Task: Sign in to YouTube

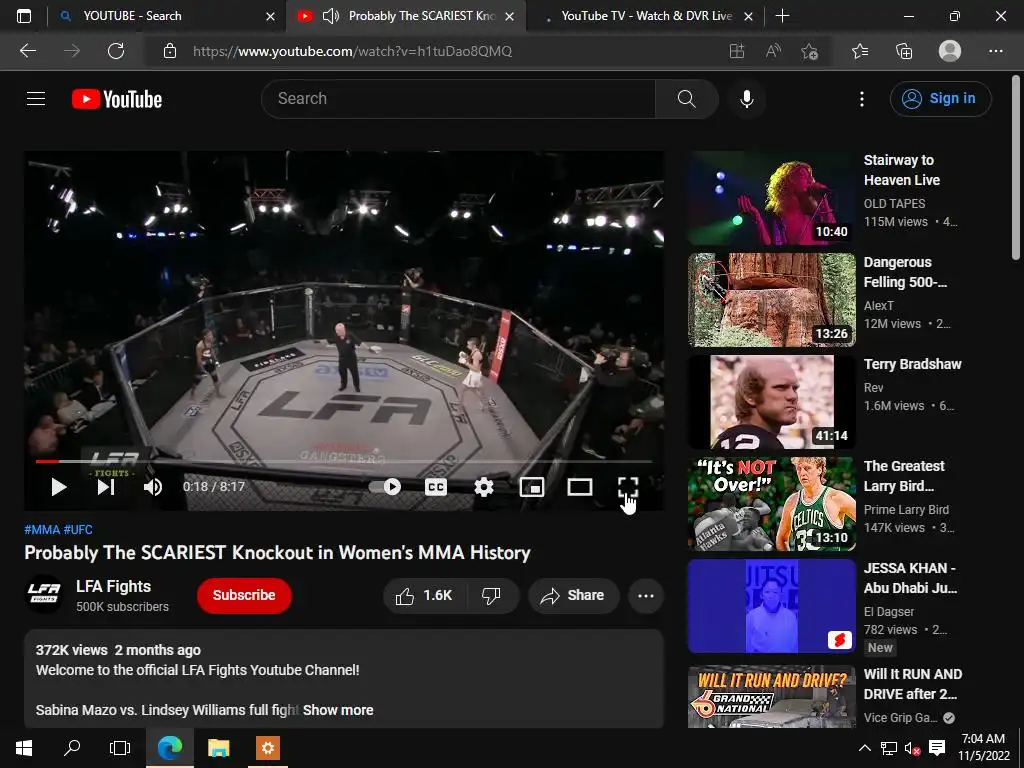Action: 940,99
